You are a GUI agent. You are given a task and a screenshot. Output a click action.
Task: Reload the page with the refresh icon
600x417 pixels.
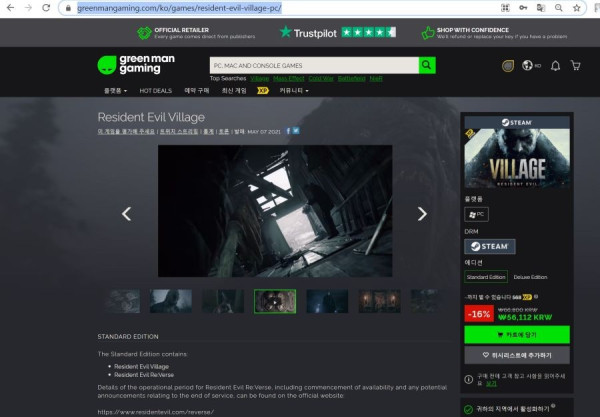pos(46,8)
